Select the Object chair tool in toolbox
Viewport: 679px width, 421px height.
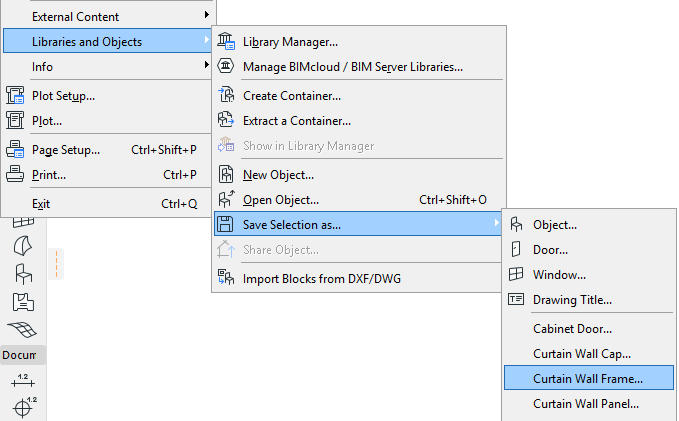point(21,274)
